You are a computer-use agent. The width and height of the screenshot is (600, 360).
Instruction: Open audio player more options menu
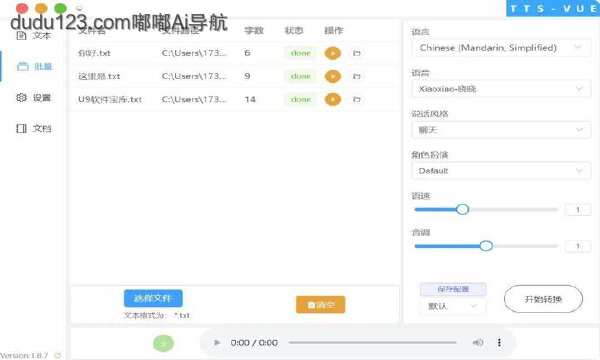coord(499,342)
